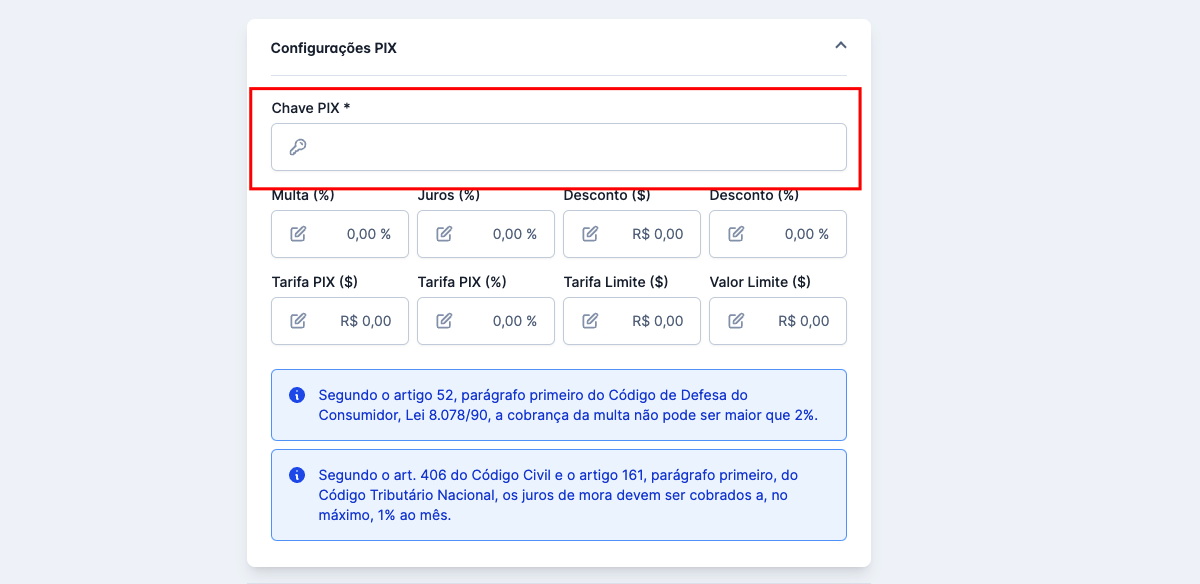This screenshot has width=1200, height=584.
Task: Click the info icon on the multa notice
Action: 295,394
